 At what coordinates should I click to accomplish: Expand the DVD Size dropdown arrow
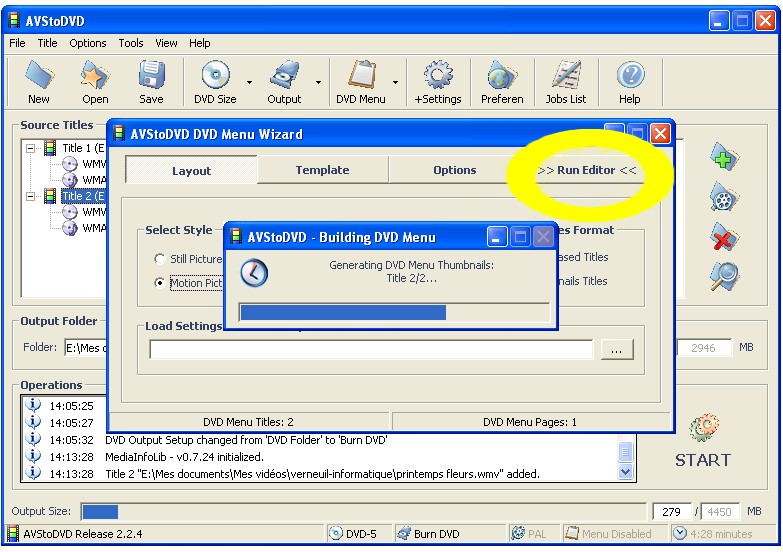(x=249, y=83)
